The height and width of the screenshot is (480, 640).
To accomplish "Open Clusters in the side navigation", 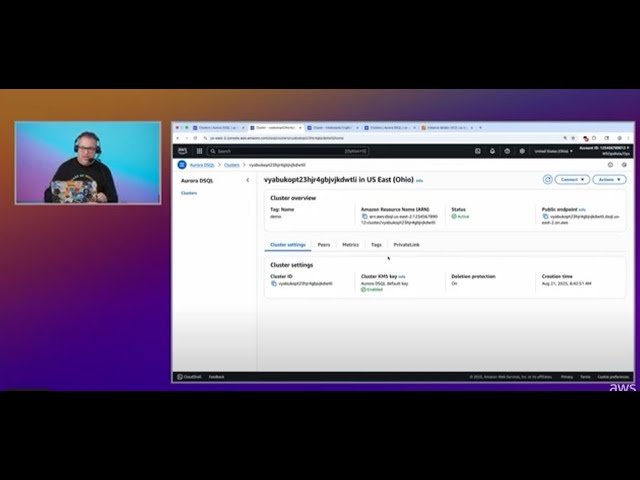I will pos(189,193).
